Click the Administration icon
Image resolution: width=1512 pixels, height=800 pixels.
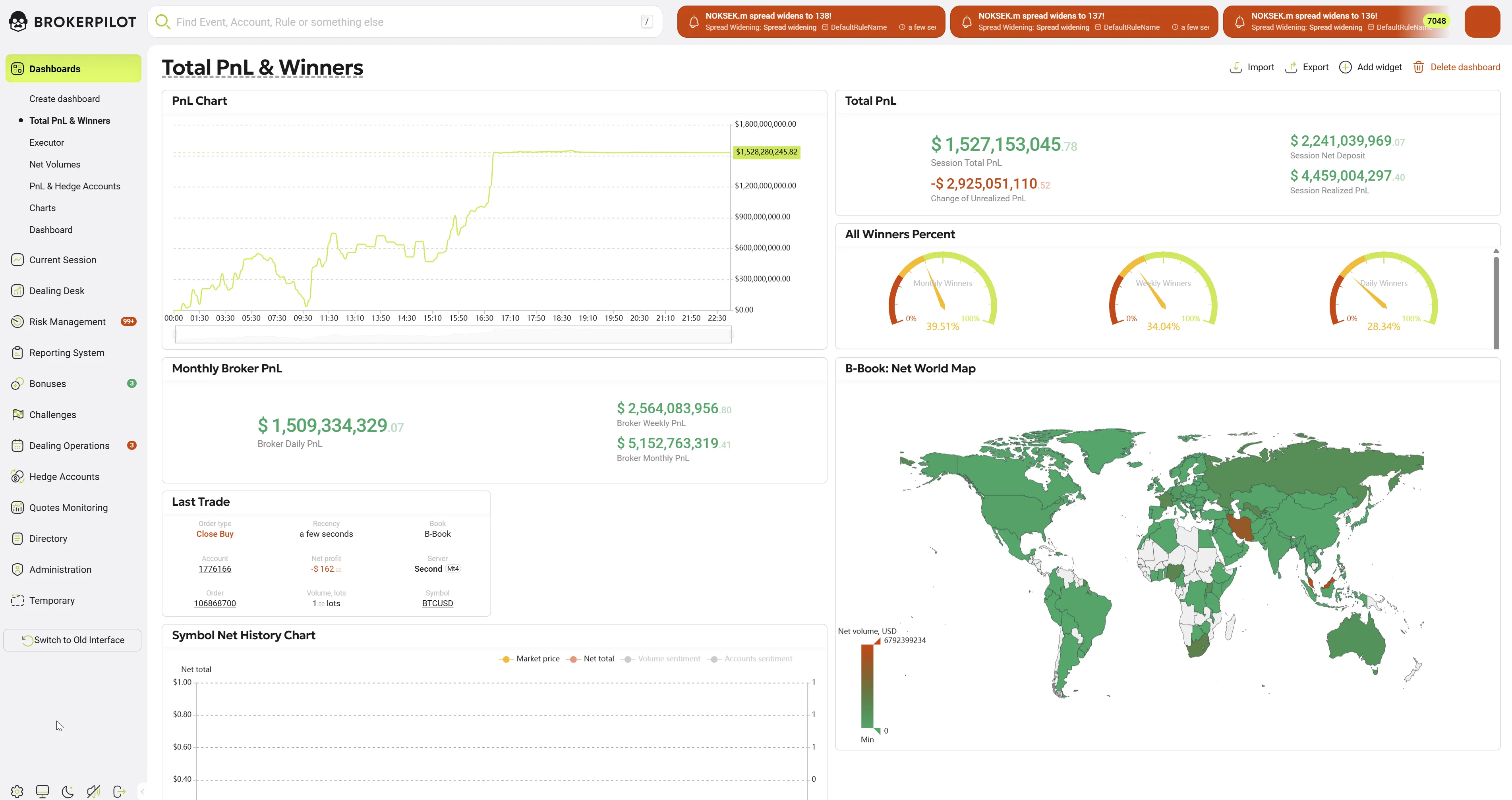(17, 569)
